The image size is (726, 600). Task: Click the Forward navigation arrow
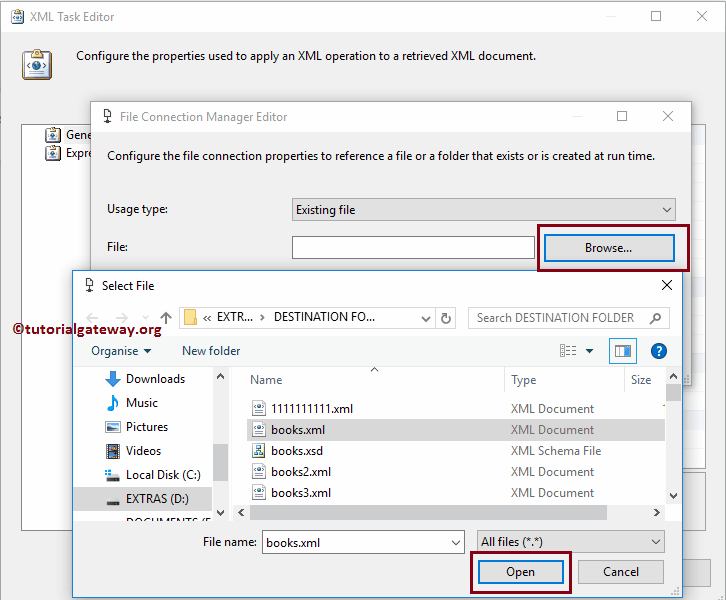[x=121, y=318]
